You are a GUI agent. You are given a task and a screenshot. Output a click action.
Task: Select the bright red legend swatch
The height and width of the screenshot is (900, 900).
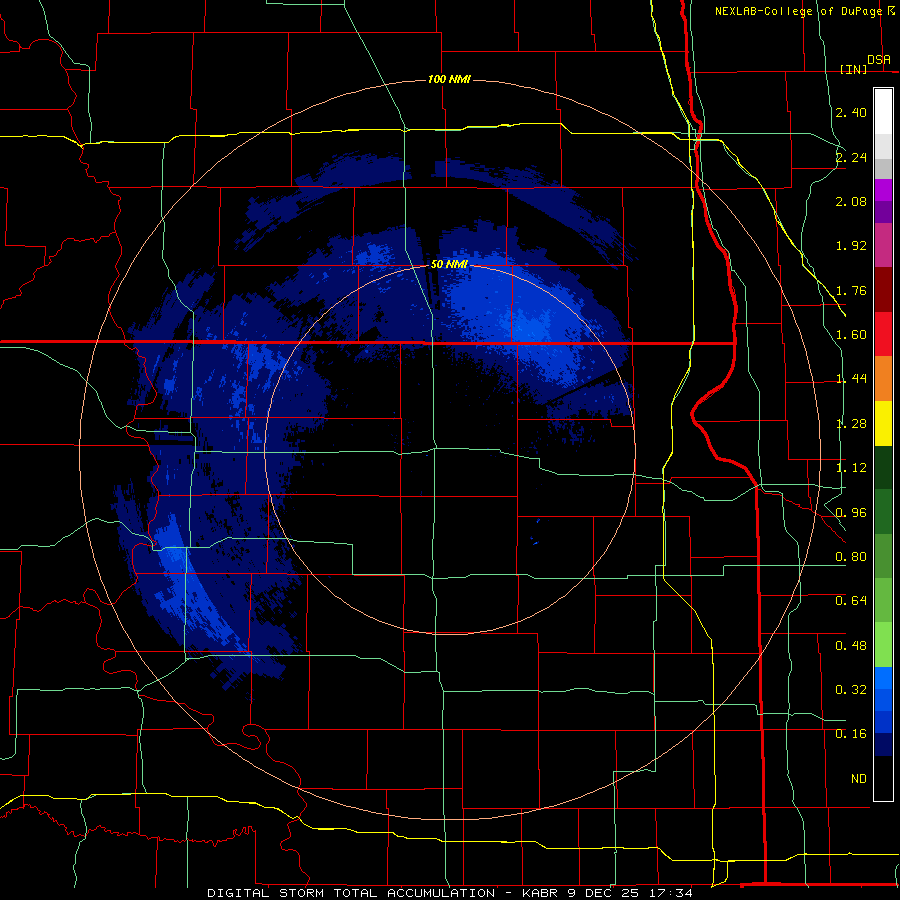(x=883, y=334)
